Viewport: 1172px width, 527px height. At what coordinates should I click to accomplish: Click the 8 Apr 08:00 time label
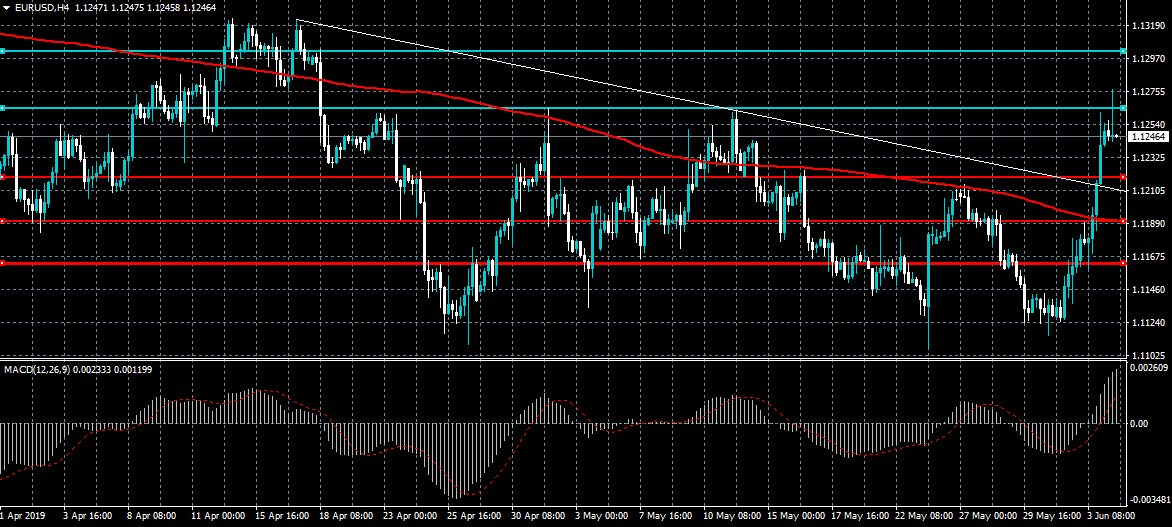click(152, 516)
